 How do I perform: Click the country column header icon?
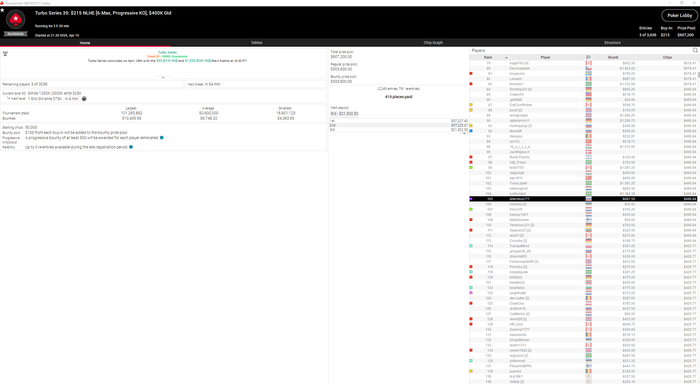[x=588, y=57]
